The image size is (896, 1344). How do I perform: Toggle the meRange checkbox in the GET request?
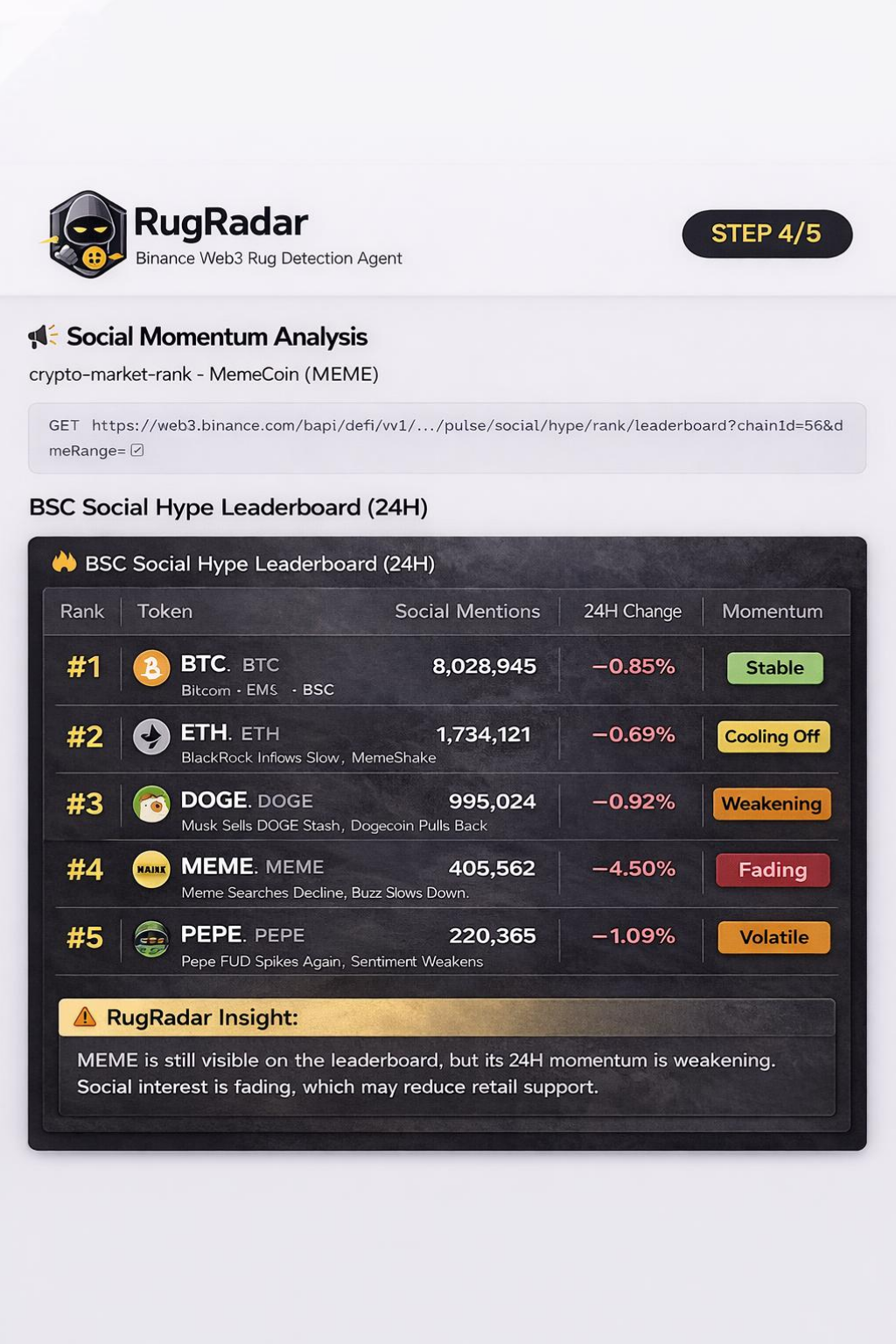(137, 449)
